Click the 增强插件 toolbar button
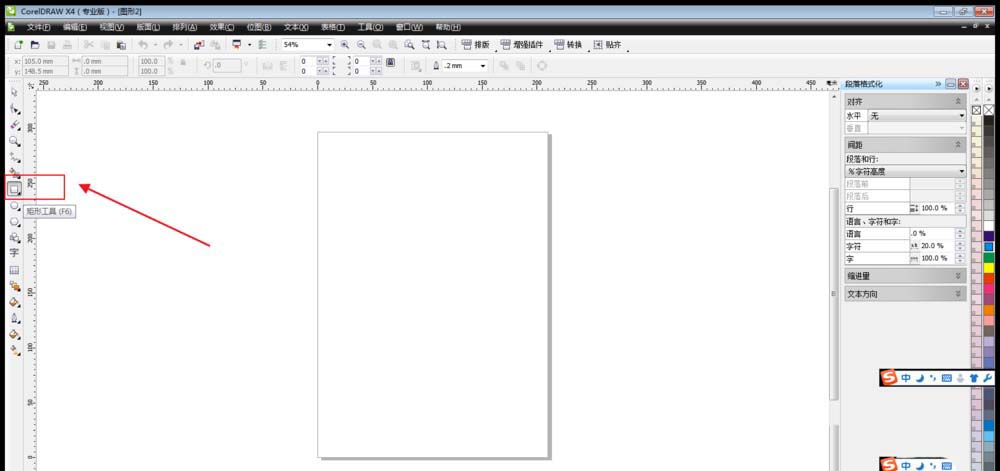 [x=522, y=45]
